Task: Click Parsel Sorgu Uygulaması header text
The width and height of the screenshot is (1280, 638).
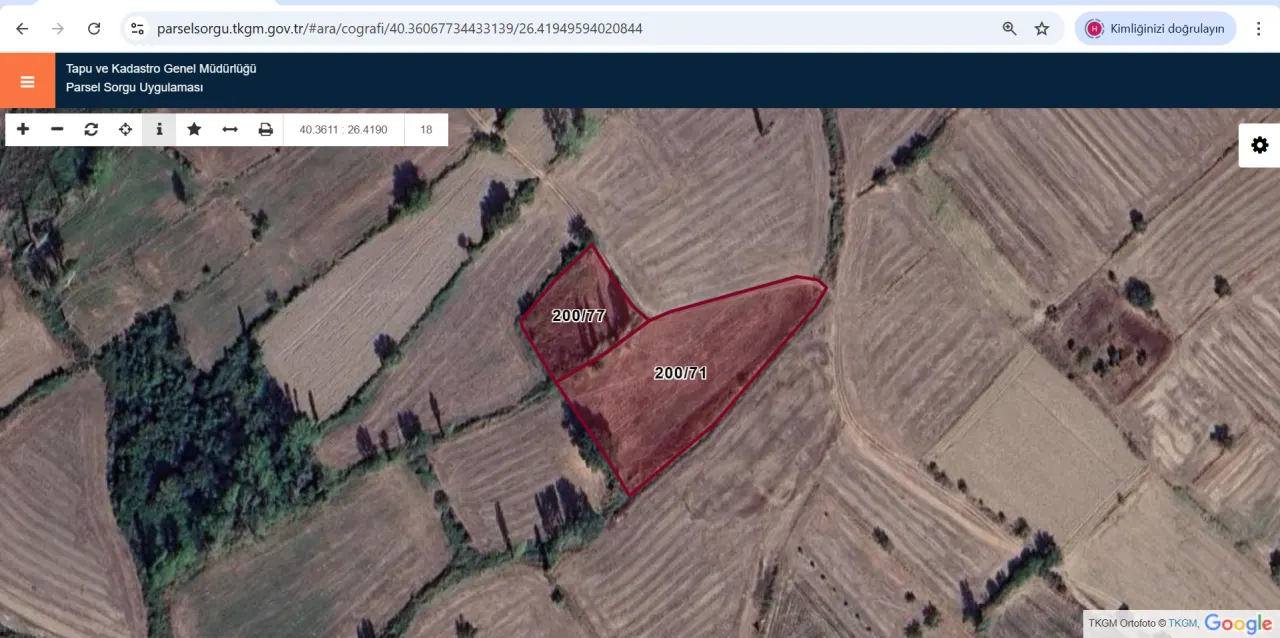Action: click(134, 88)
